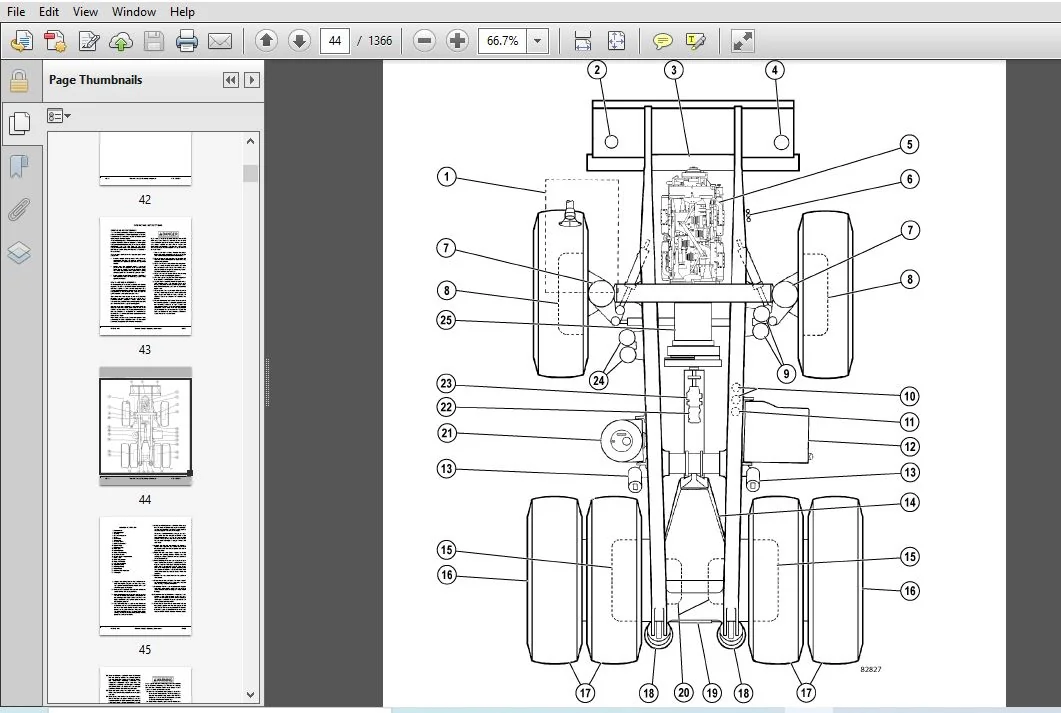
Task: Open the Bookmarks panel icon
Action: 19,166
